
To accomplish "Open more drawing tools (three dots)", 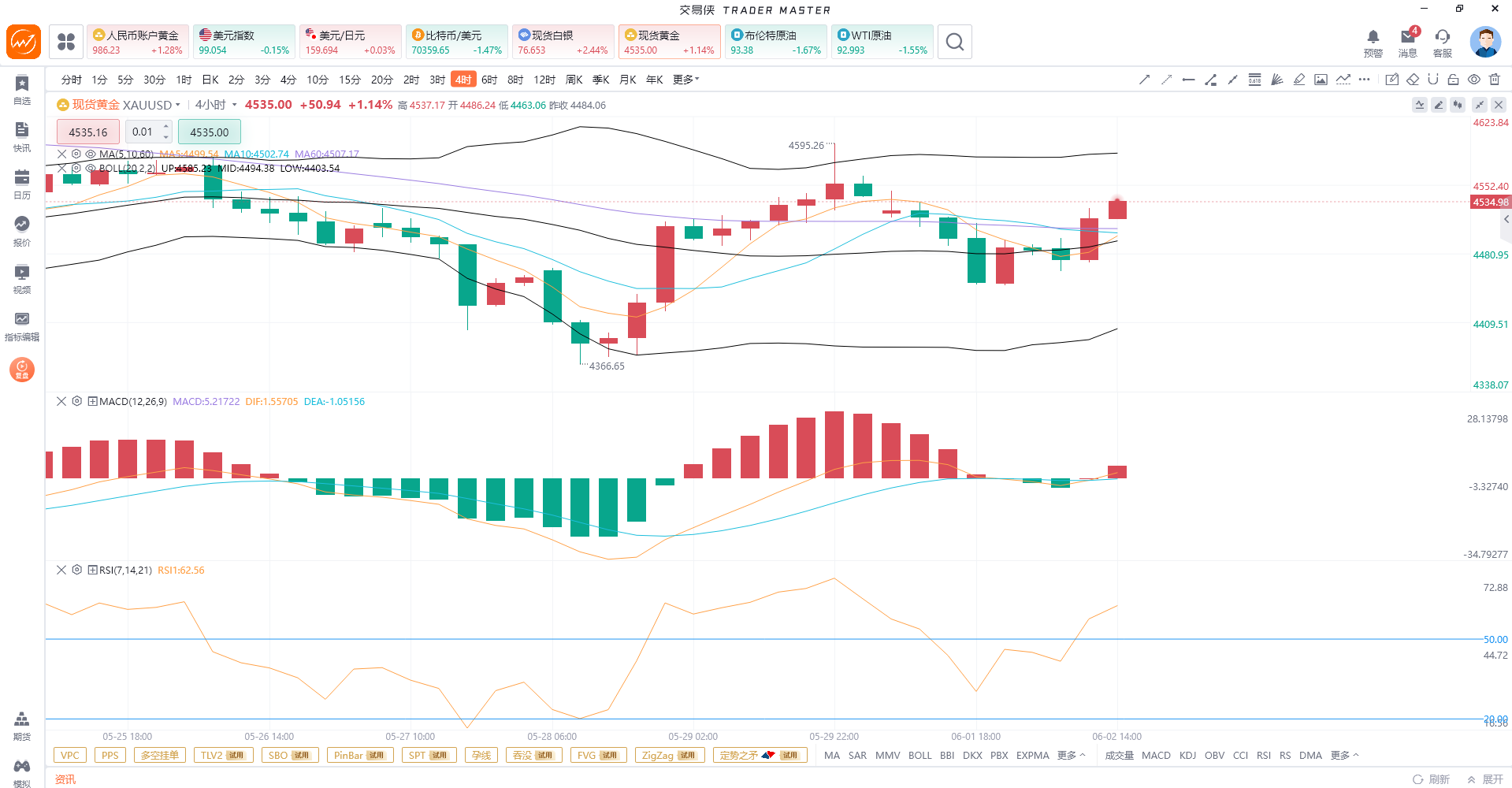I will 1365,80.
